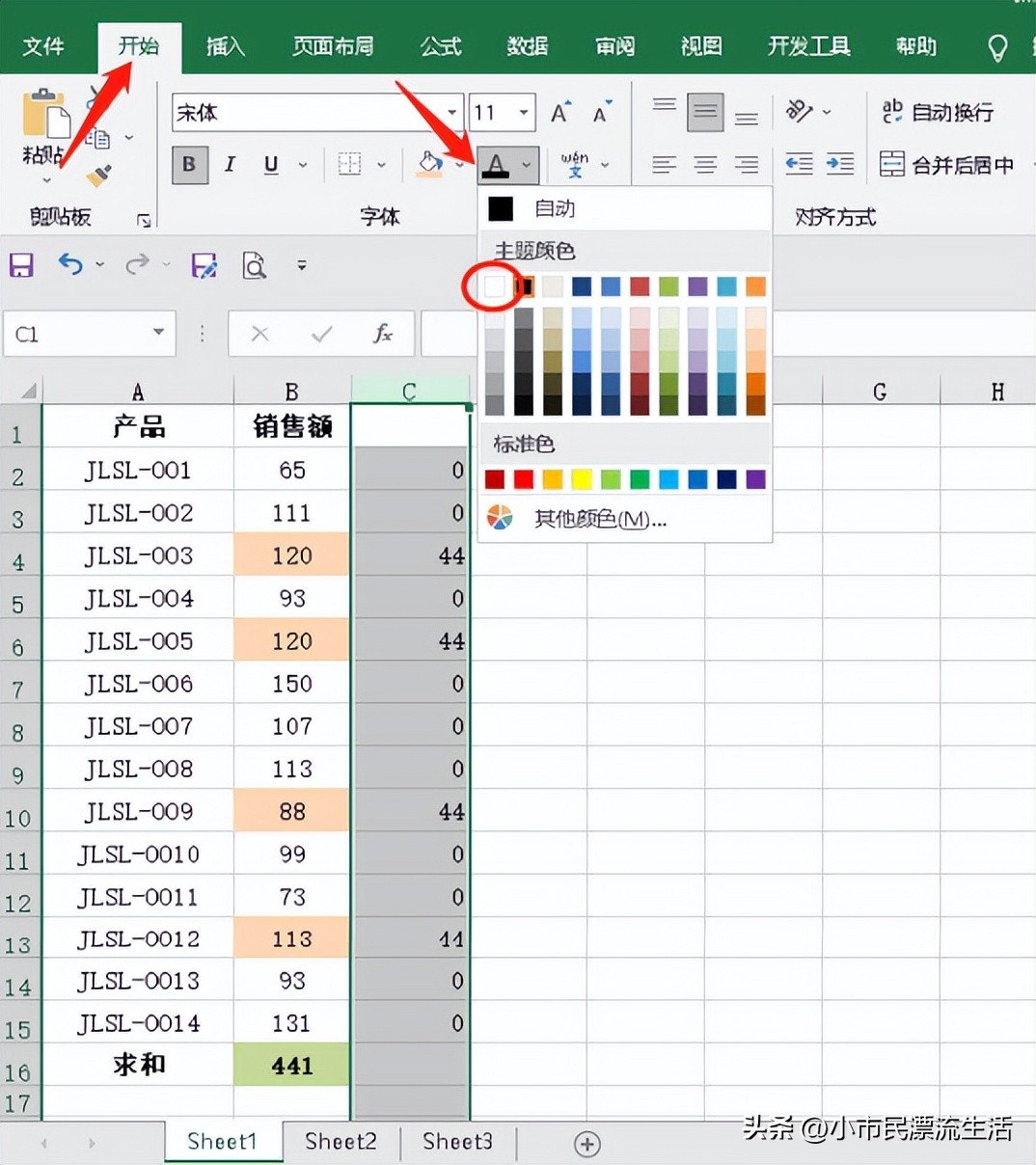Switch to the 视图 ribbon tab
The width and height of the screenshot is (1036, 1165).
pyautogui.click(x=701, y=46)
